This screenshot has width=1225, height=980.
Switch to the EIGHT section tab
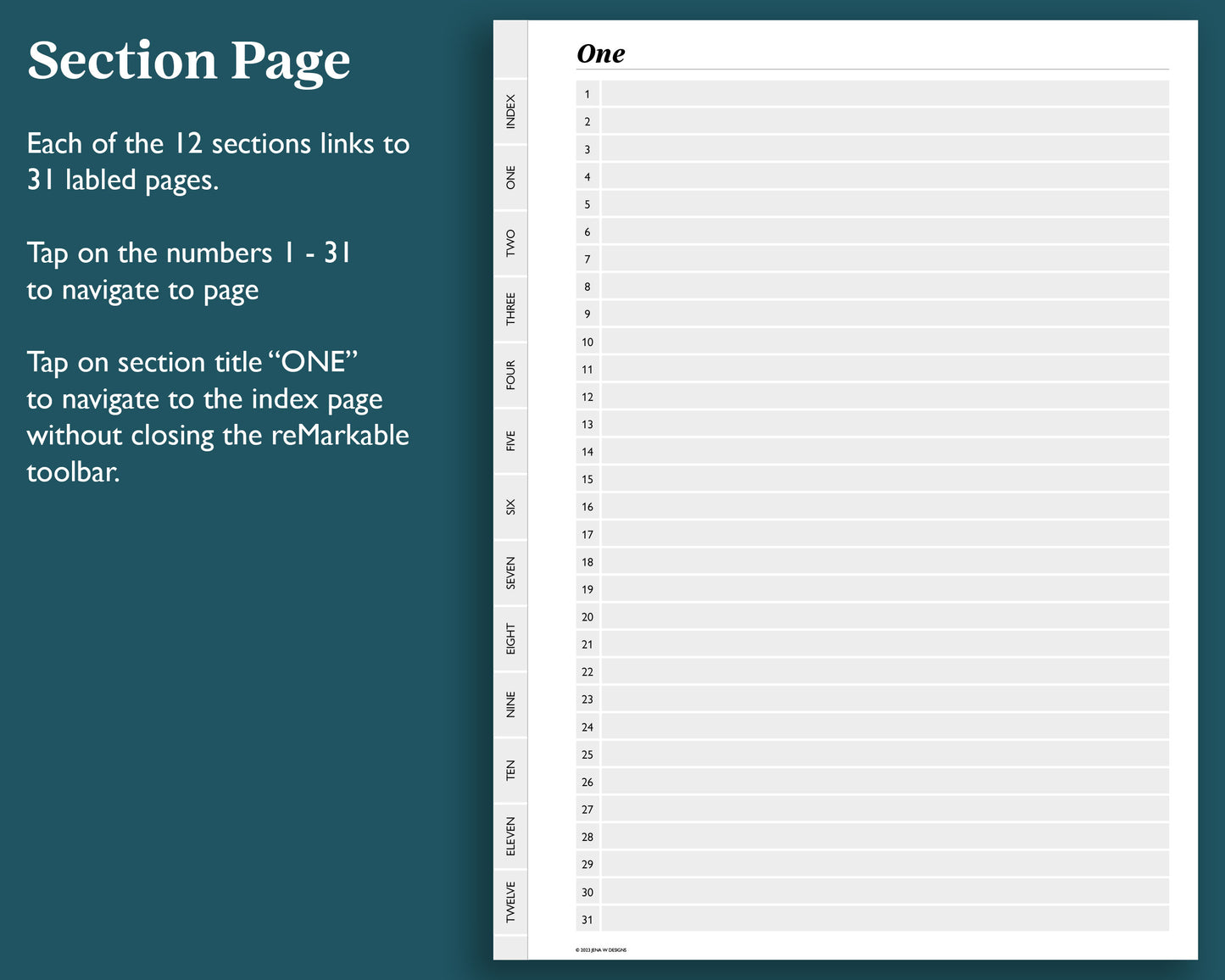click(510, 639)
